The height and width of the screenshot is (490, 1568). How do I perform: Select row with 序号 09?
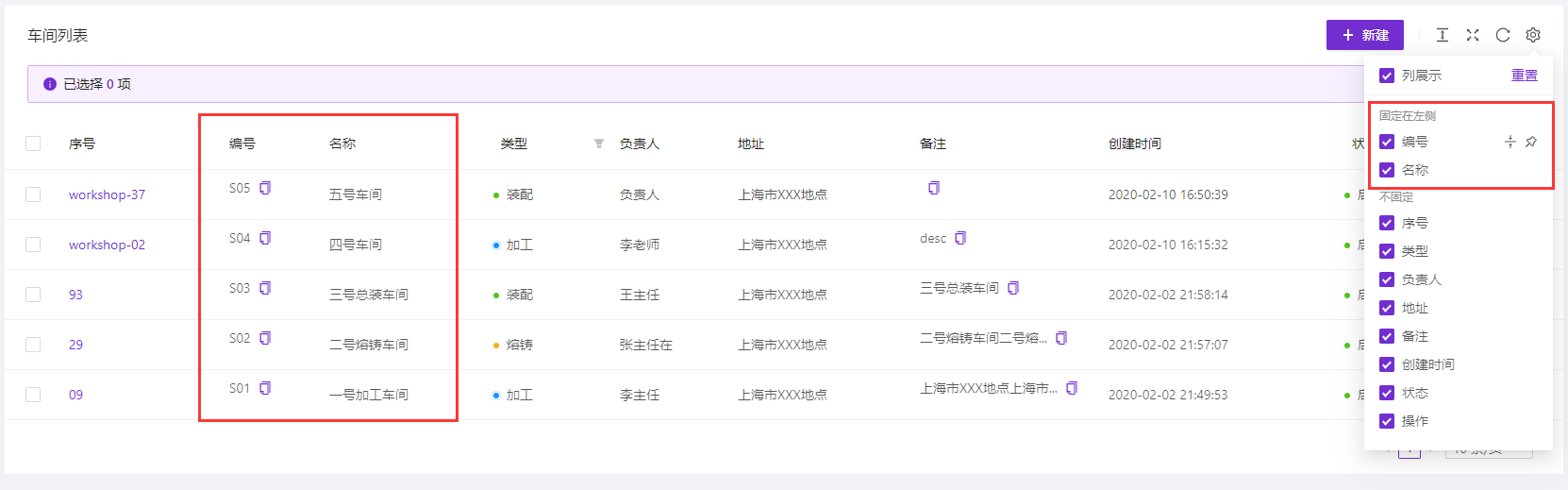33,395
